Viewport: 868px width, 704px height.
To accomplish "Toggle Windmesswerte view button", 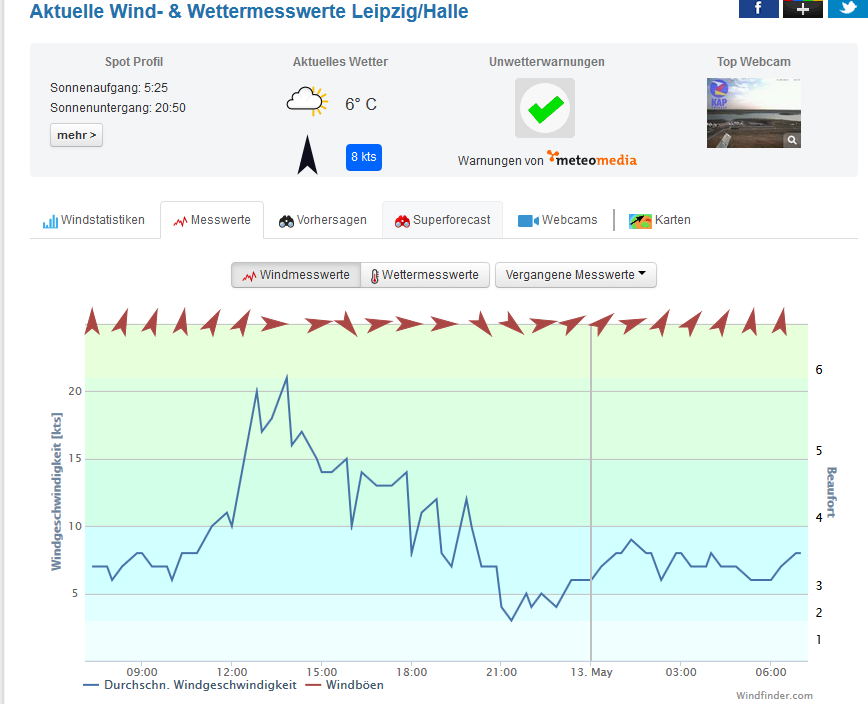I will point(296,275).
